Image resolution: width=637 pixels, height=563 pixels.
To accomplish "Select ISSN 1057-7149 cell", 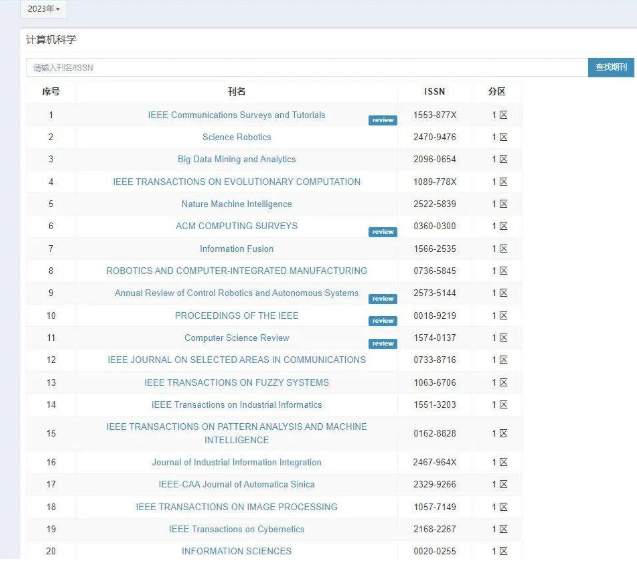I will 435,507.
